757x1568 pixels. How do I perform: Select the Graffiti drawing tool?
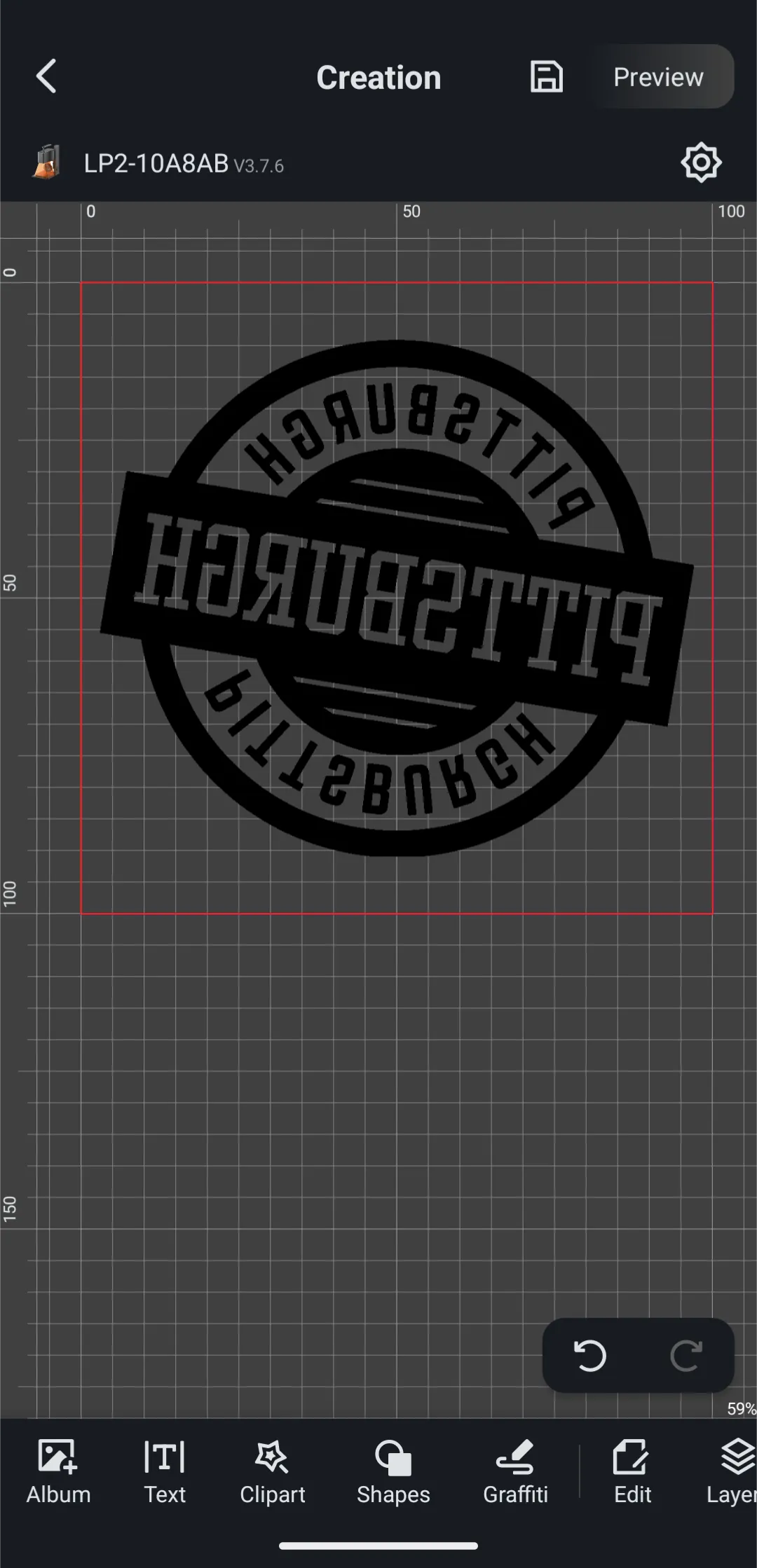(515, 1471)
